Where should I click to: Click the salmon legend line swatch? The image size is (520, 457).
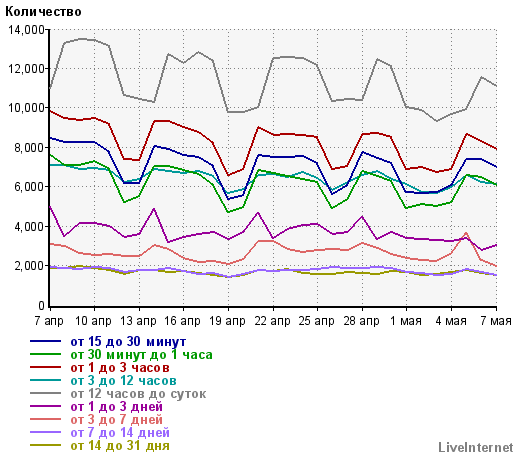coord(45,419)
